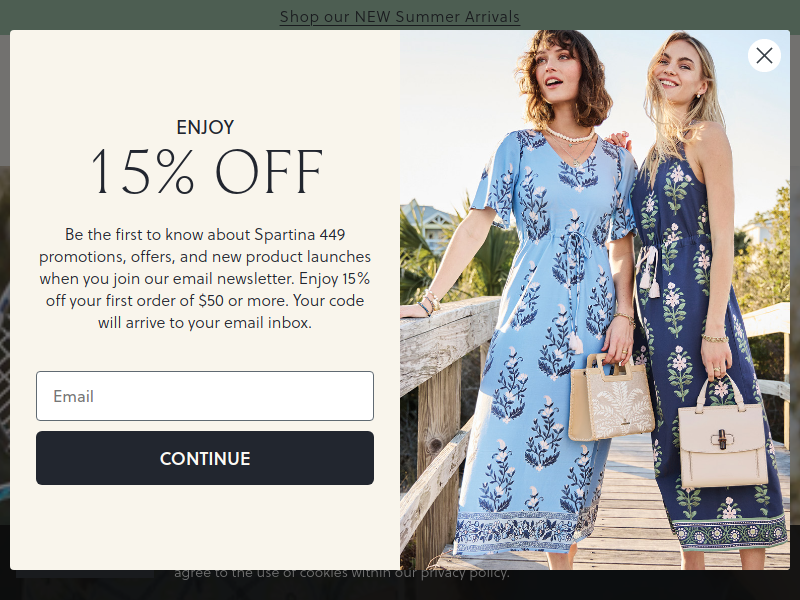Viewport: 800px width, 600px height.
Task: Click the pearl necklace on the model
Action: [x=570, y=135]
